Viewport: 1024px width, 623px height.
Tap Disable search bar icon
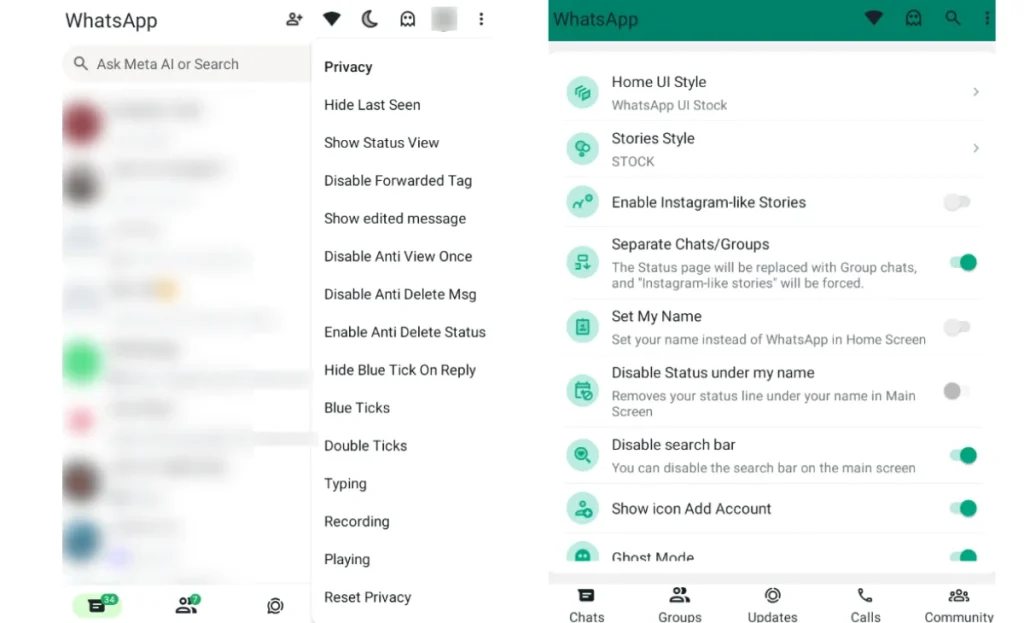pyautogui.click(x=583, y=455)
